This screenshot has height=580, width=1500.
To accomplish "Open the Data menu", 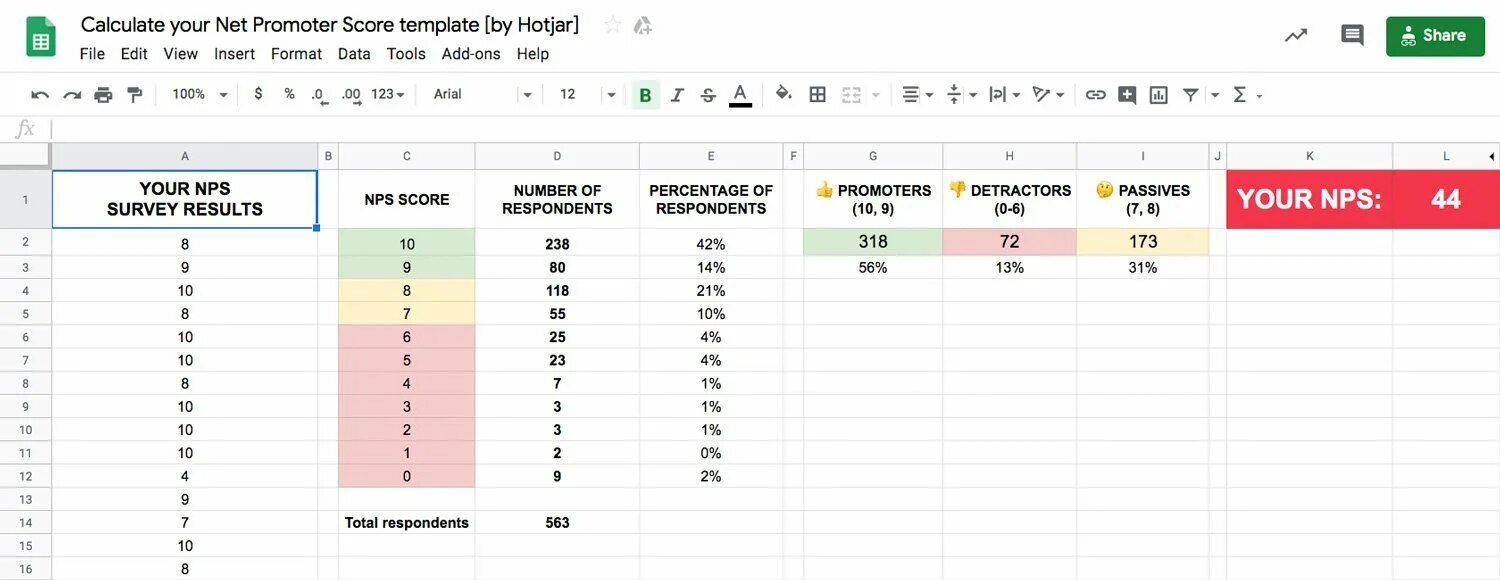I will 354,54.
